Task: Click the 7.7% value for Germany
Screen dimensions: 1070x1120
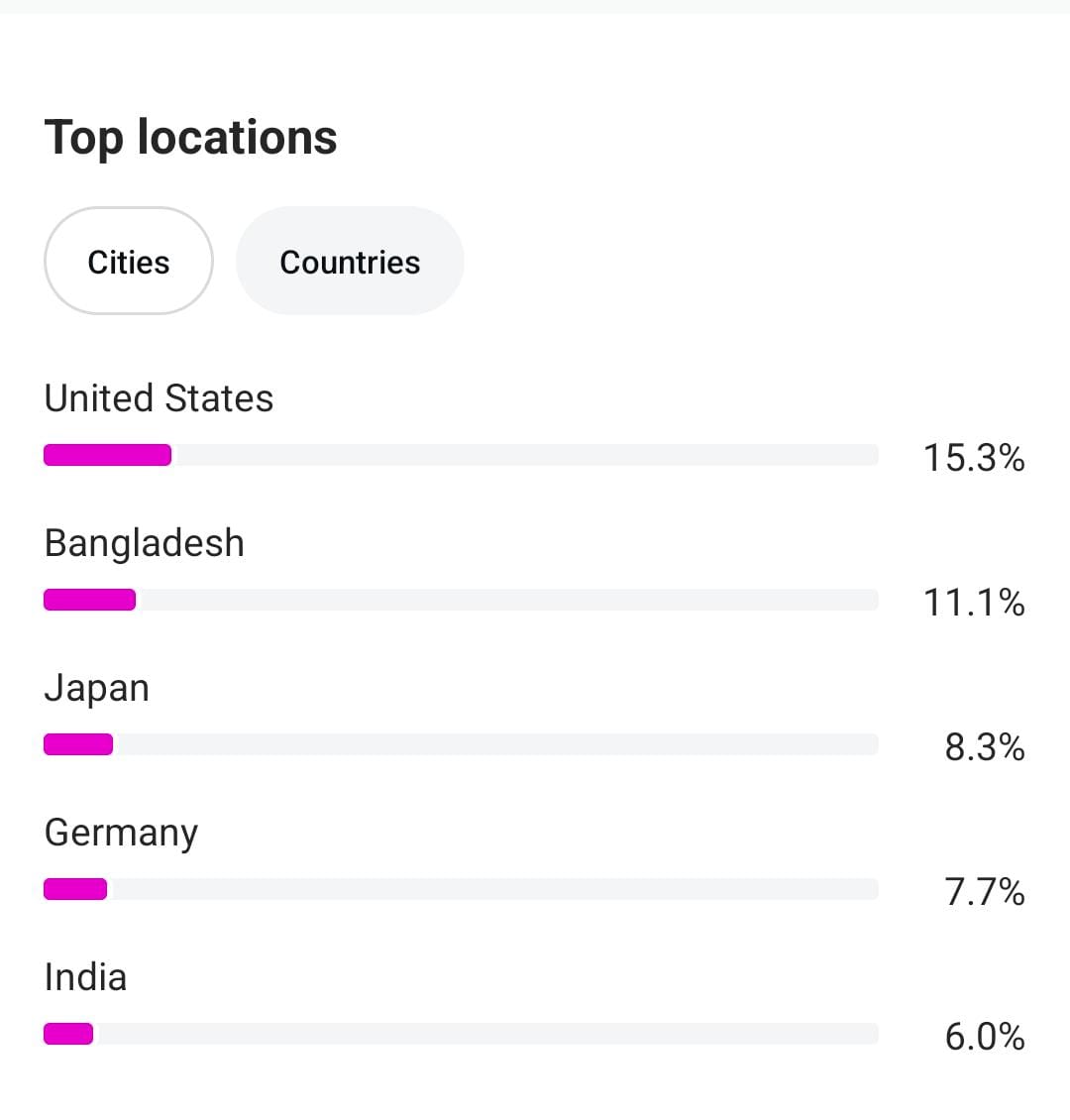Action: (x=985, y=892)
